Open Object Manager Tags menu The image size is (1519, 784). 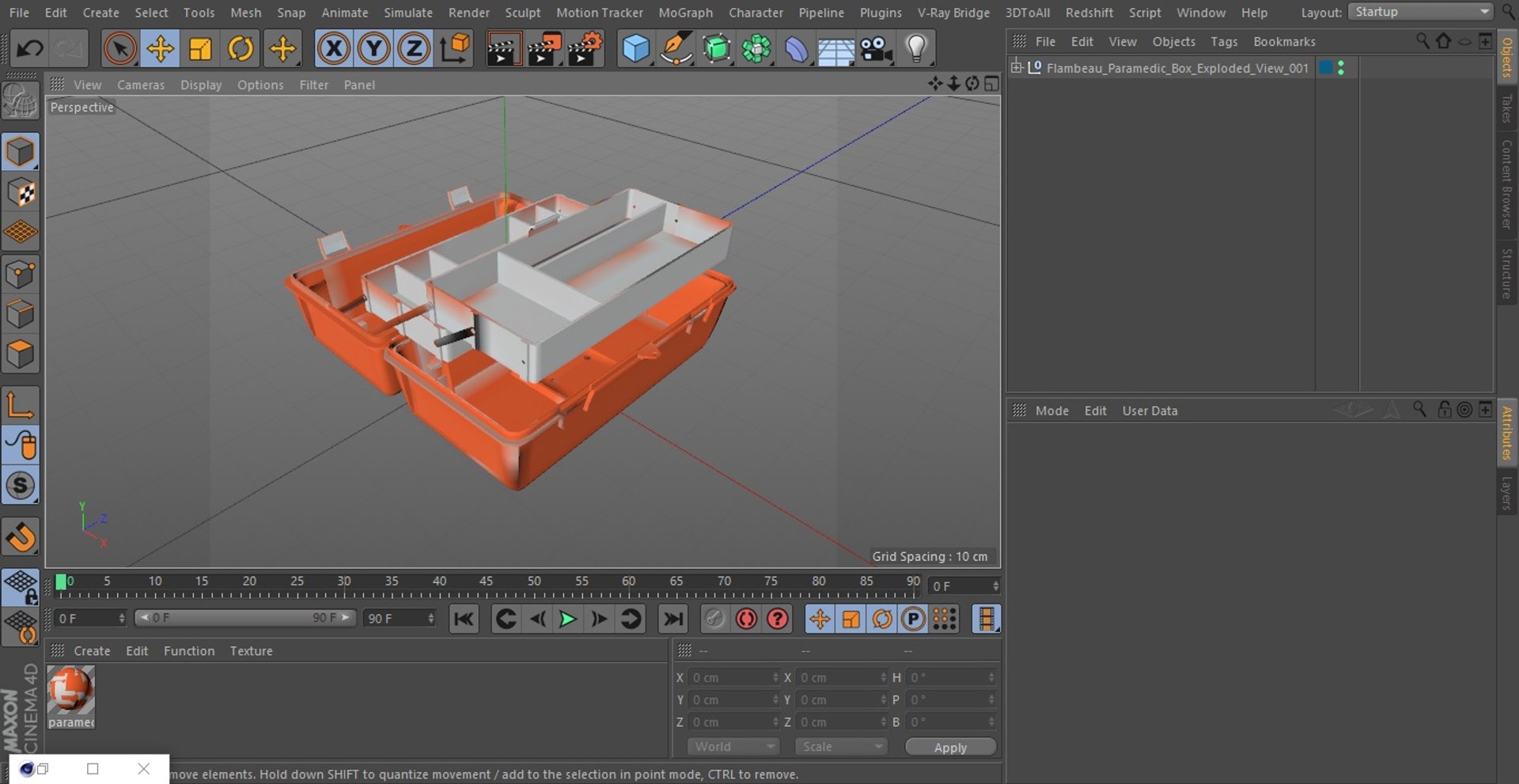[1224, 41]
